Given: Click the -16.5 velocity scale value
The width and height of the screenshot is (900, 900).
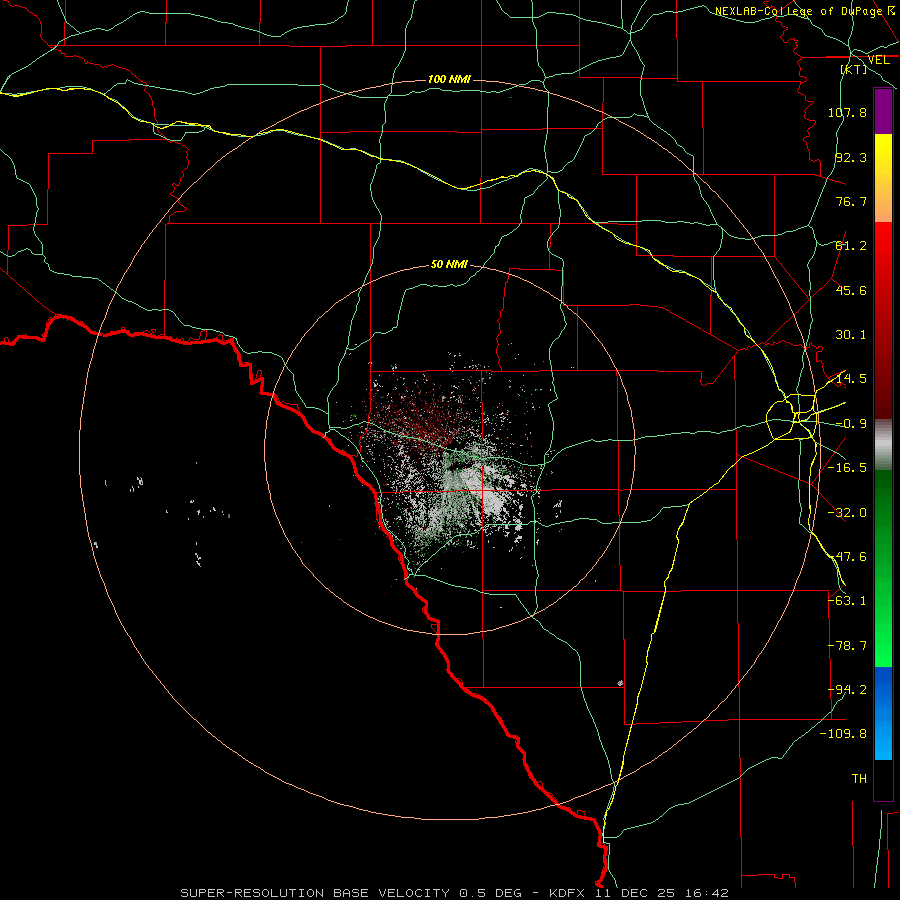Looking at the screenshot, I should (x=847, y=468).
